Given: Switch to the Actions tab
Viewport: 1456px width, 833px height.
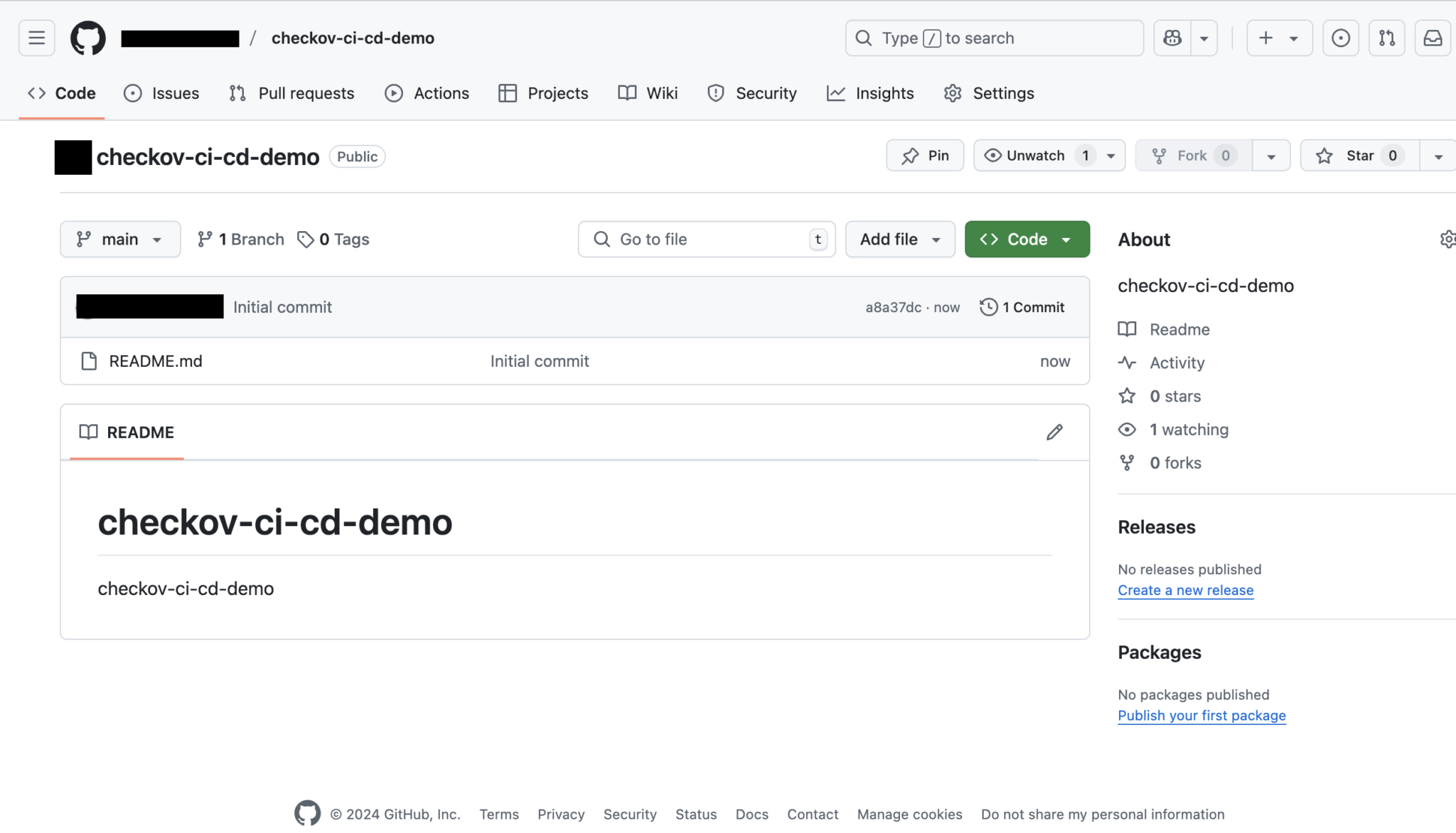Looking at the screenshot, I should pyautogui.click(x=427, y=93).
